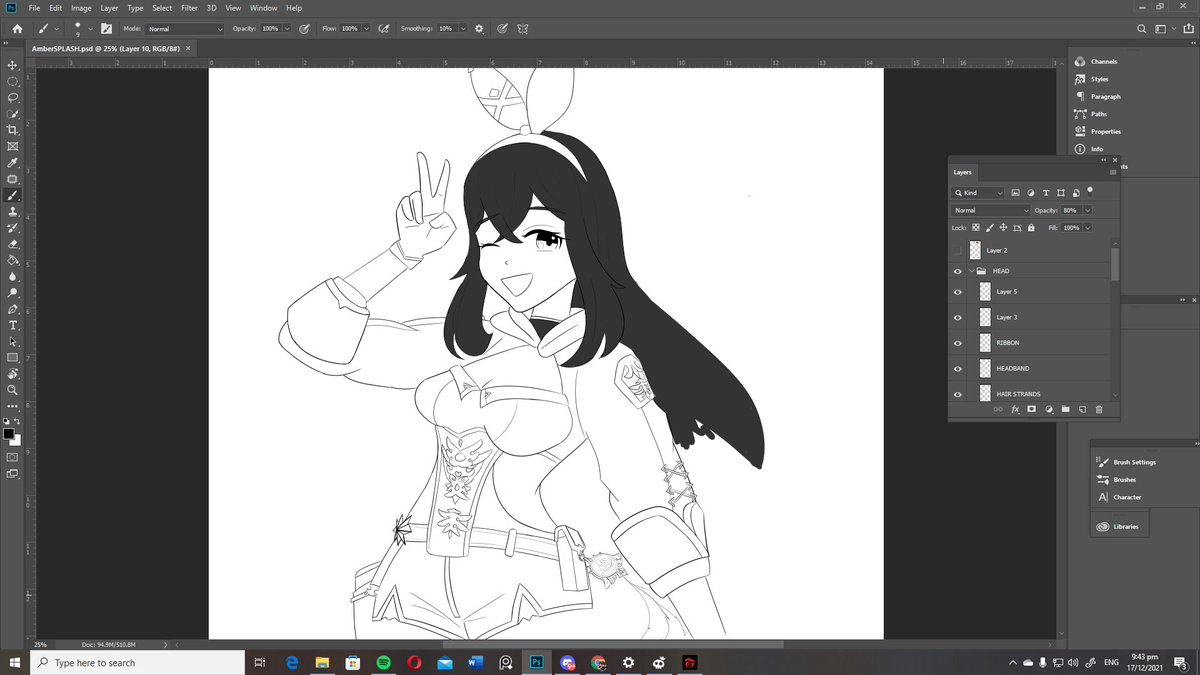The width and height of the screenshot is (1200, 675).
Task: Select the Blur tool
Action: click(x=13, y=276)
